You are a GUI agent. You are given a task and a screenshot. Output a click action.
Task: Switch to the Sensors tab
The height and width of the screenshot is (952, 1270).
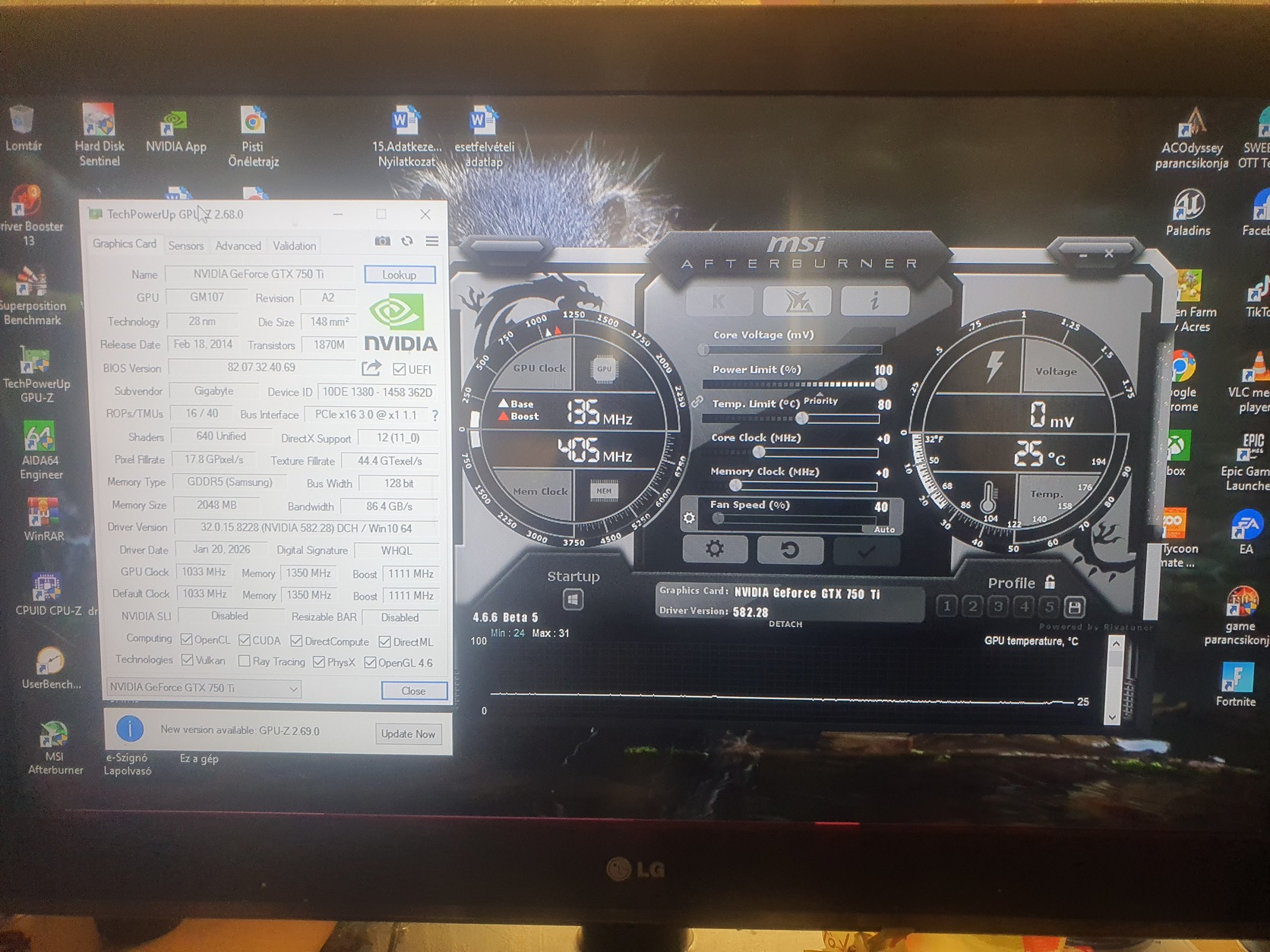click(x=186, y=245)
